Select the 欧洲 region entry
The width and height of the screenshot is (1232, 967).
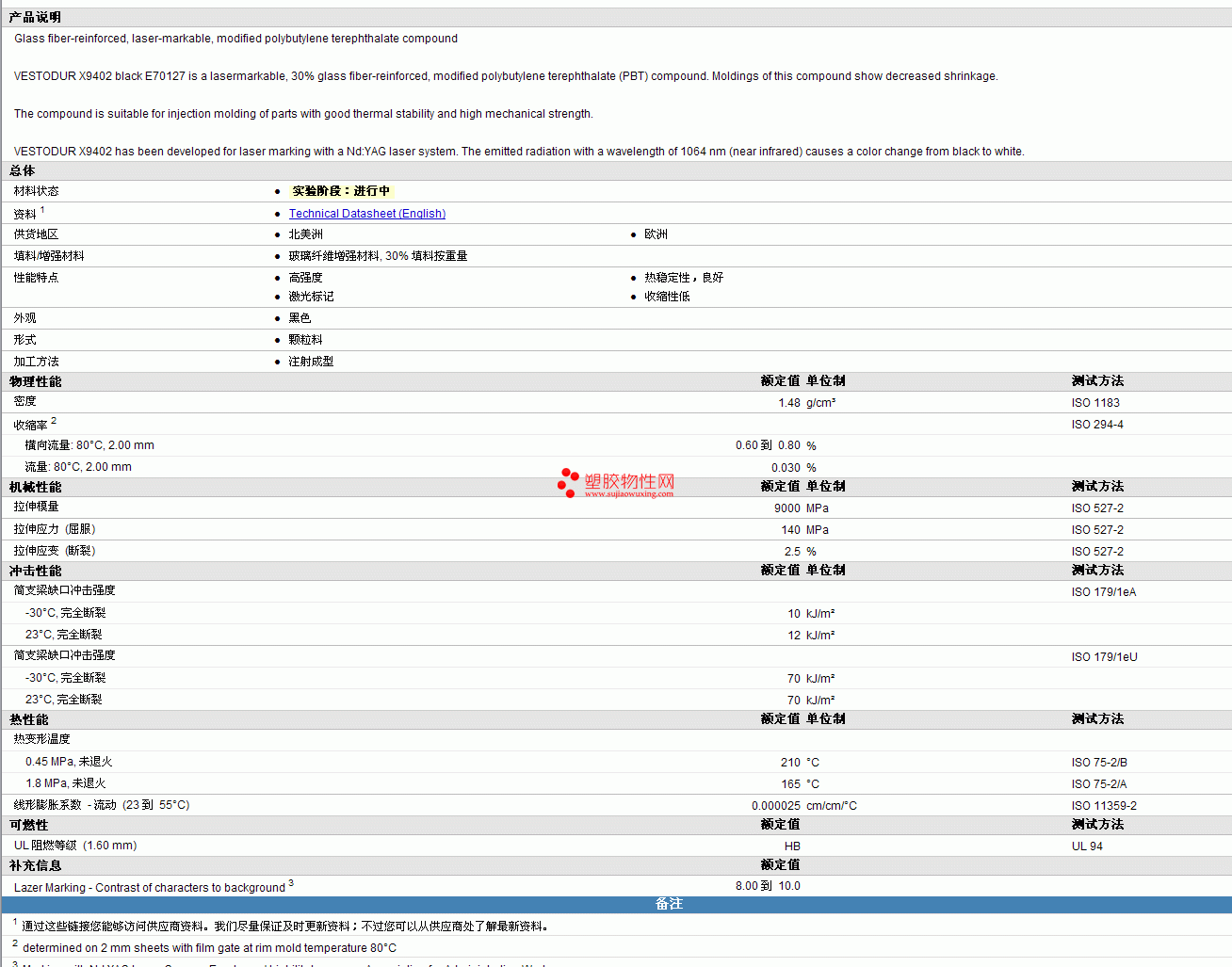pyautogui.click(x=656, y=234)
